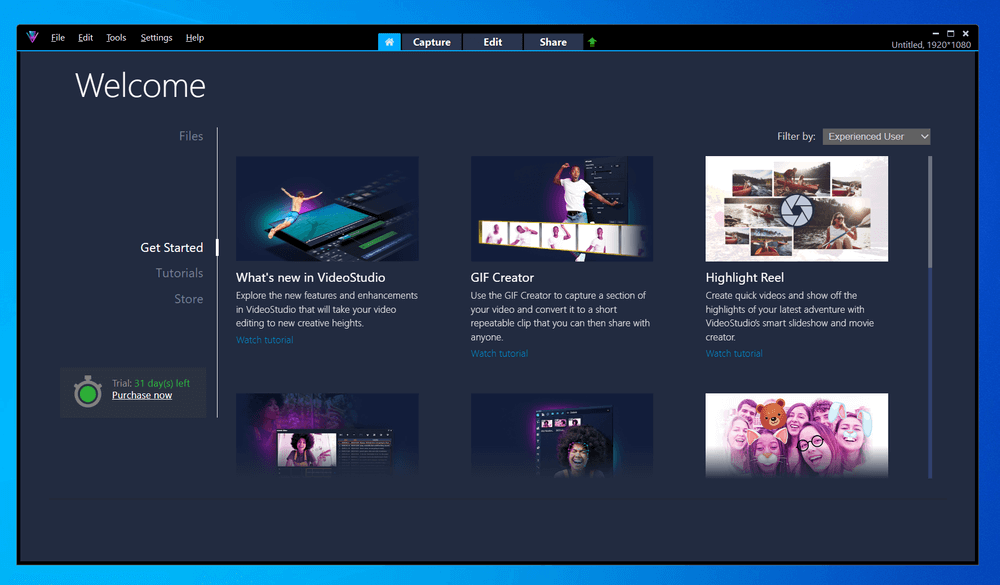1000x585 pixels.
Task: Select Store in the sidebar
Action: [189, 299]
